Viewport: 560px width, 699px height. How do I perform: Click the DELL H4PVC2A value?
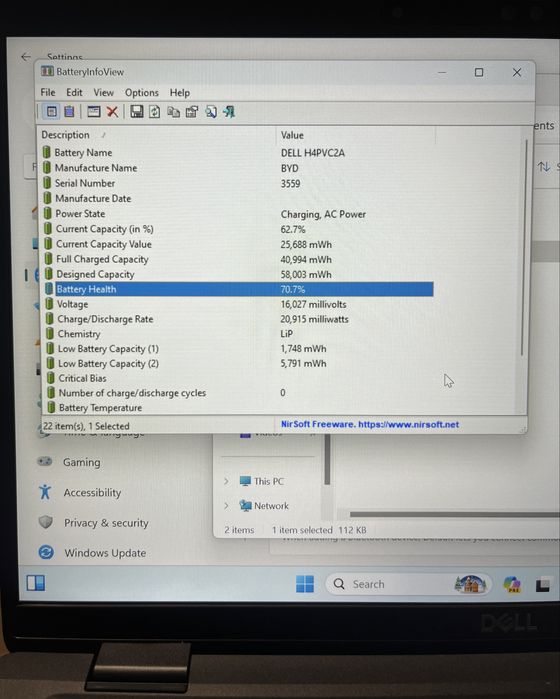313,153
